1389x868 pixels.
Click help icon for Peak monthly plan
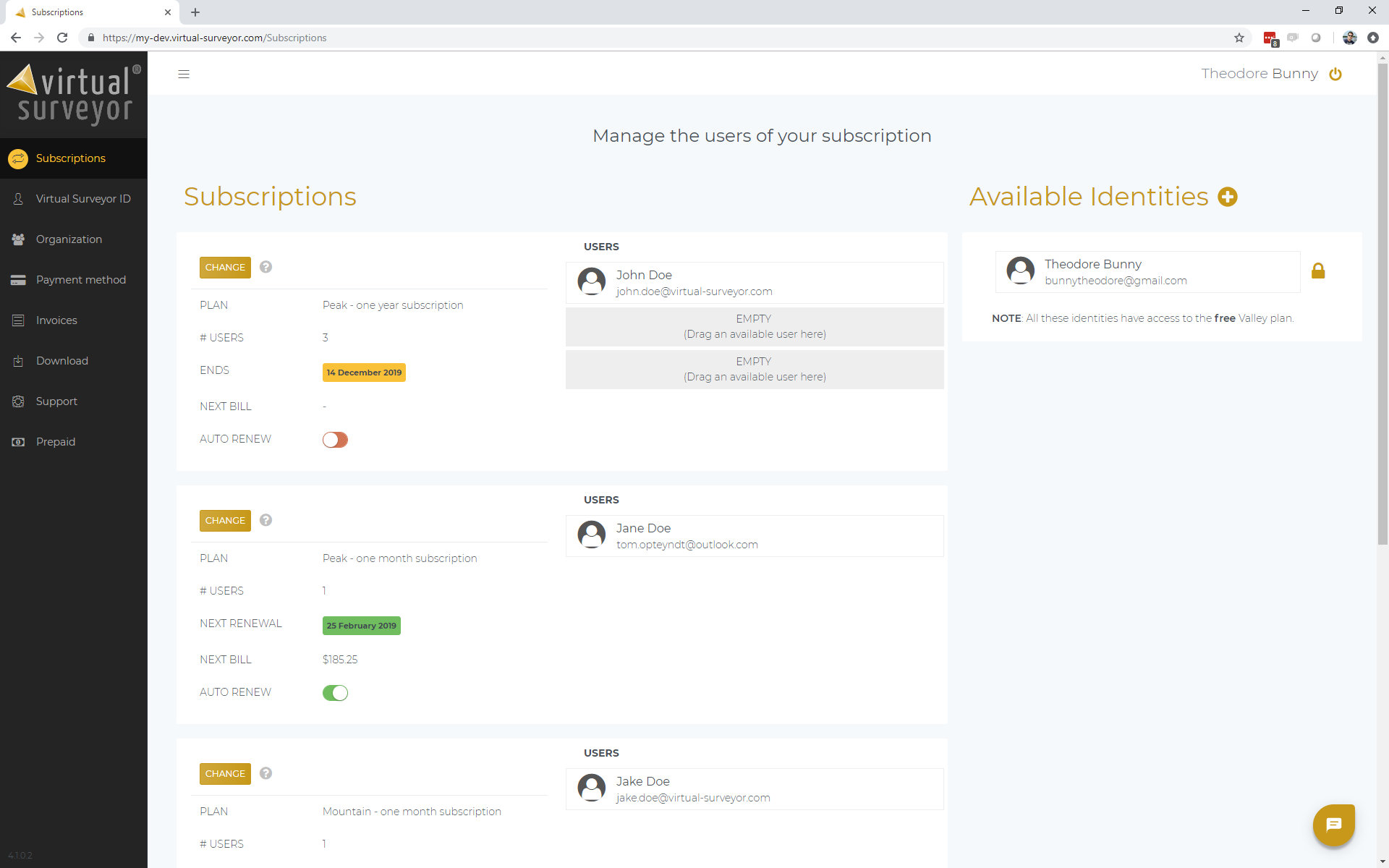pos(266,520)
